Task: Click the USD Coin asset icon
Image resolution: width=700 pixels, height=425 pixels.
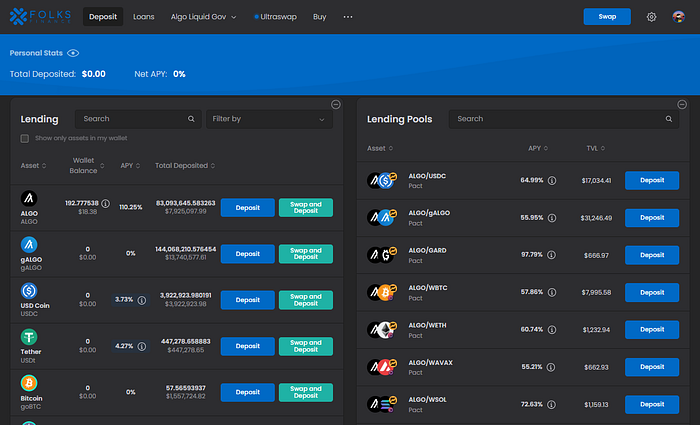Action: (29, 291)
